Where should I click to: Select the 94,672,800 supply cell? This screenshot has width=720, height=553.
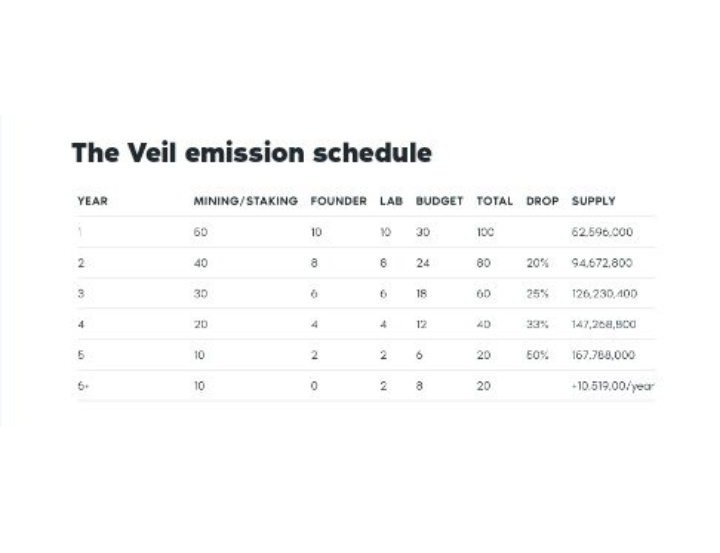pos(603,263)
